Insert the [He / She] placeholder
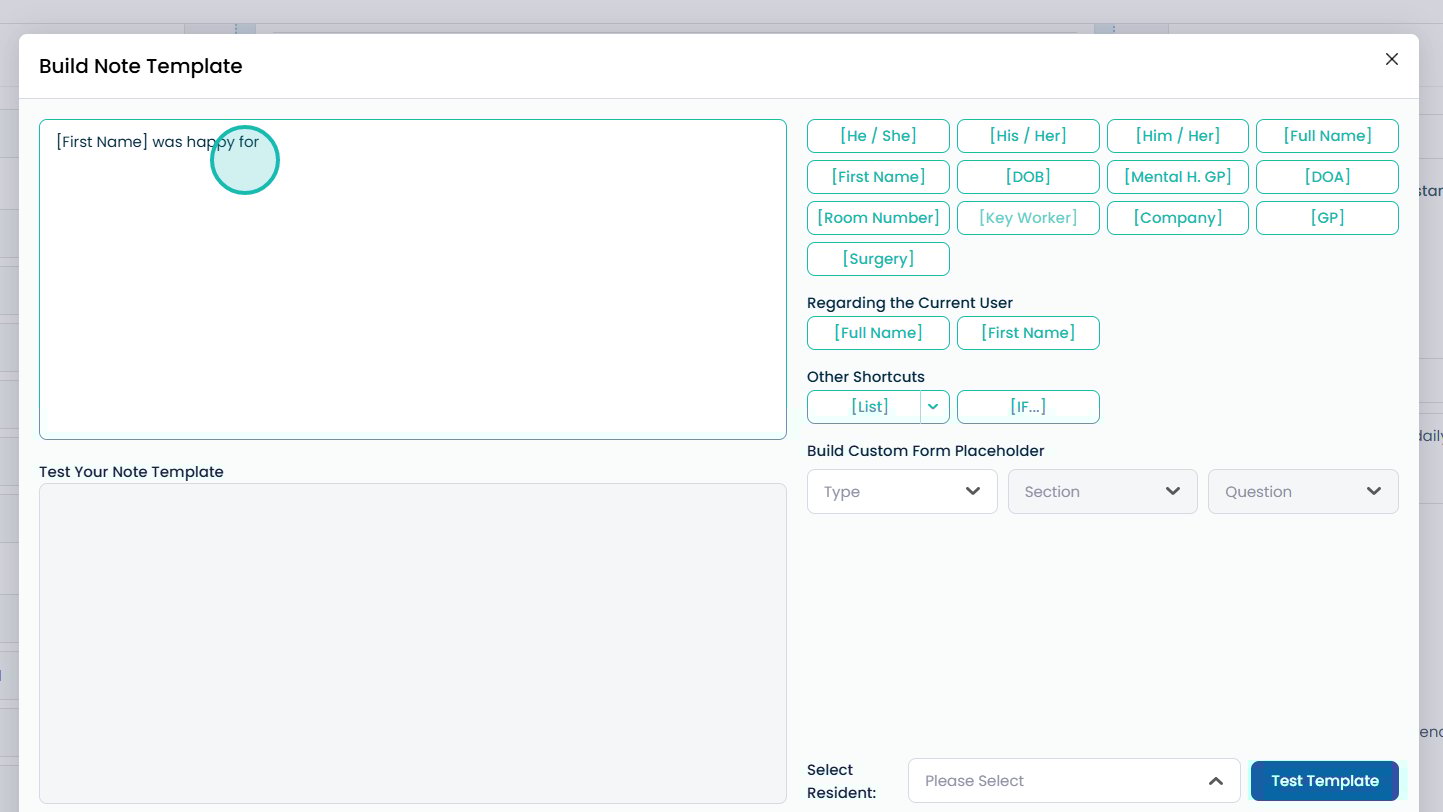The height and width of the screenshot is (812, 1443). click(x=878, y=136)
